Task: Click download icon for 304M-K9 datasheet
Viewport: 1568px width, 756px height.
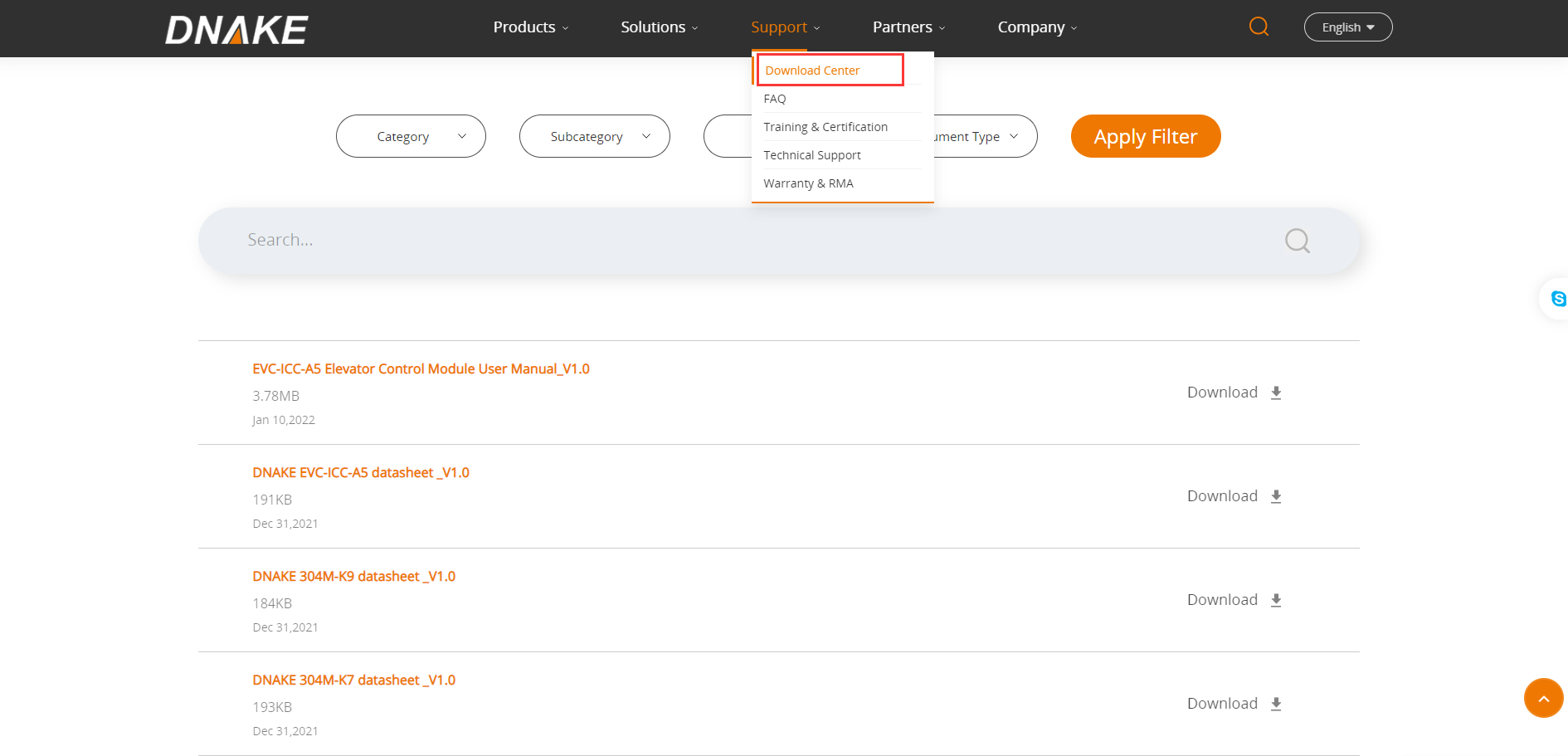Action: pyautogui.click(x=1276, y=600)
